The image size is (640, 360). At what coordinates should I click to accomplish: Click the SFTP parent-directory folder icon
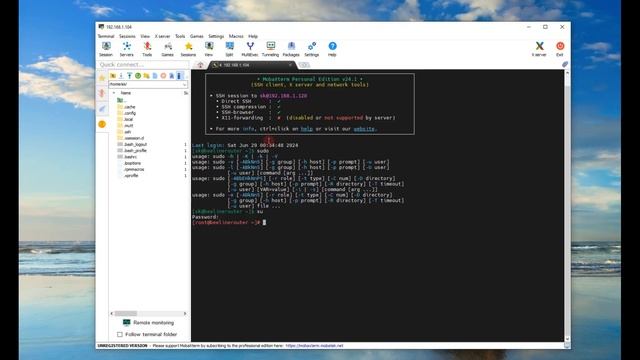coord(113,76)
